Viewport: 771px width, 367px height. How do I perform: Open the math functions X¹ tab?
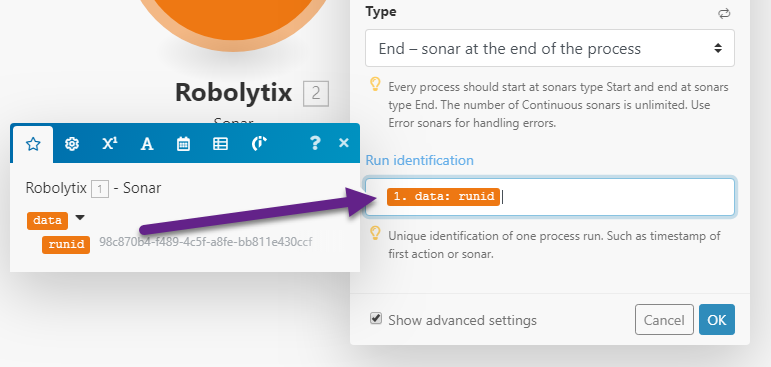click(109, 144)
